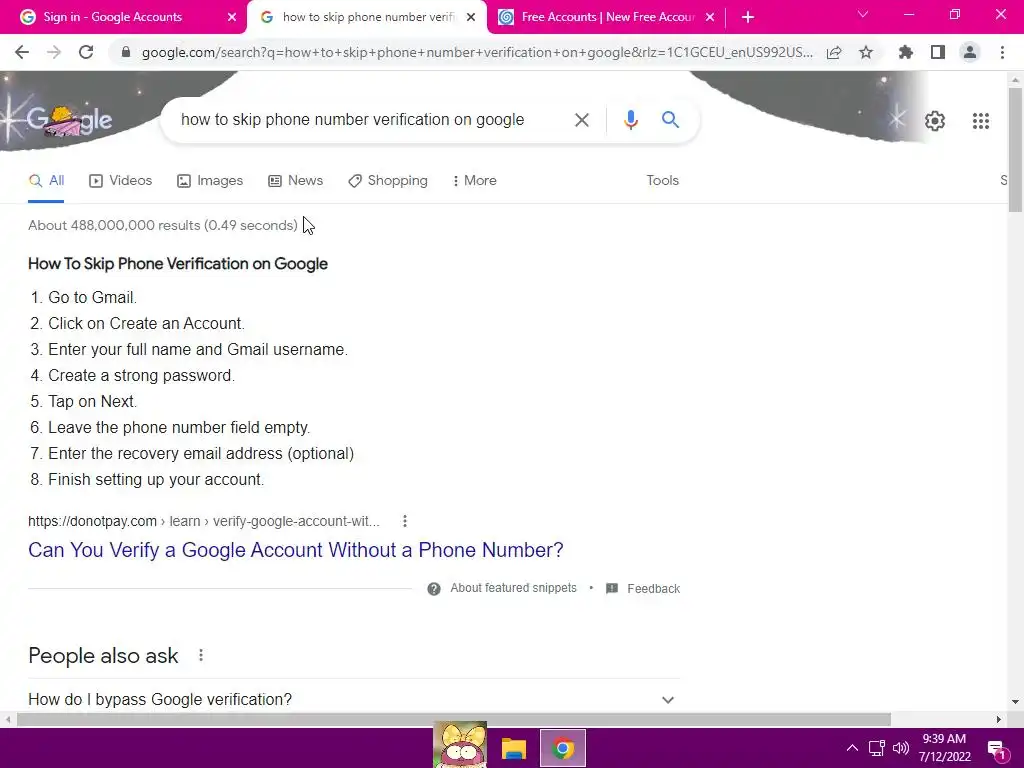Close the Free Accounts tab
1024x768 pixels.
710,18
